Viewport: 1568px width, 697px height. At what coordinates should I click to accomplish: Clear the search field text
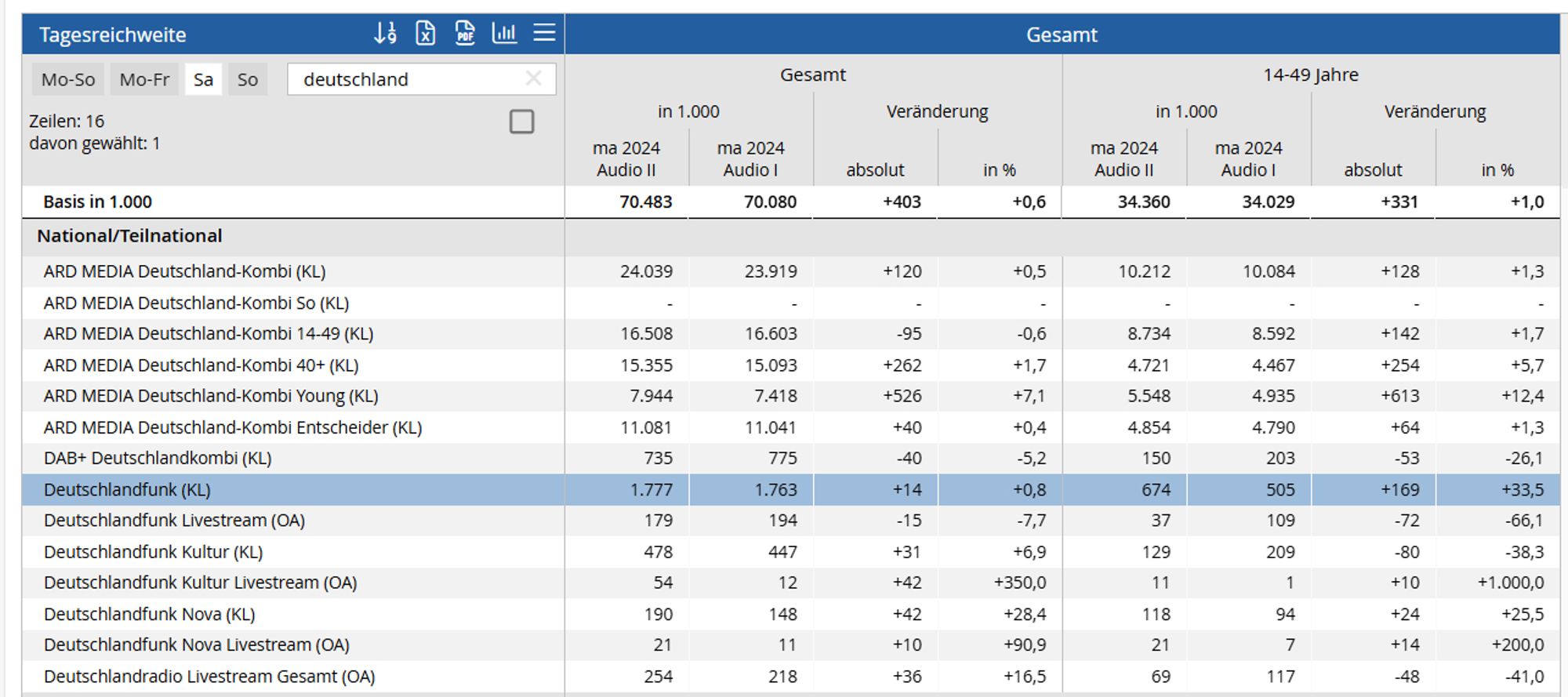pyautogui.click(x=534, y=78)
